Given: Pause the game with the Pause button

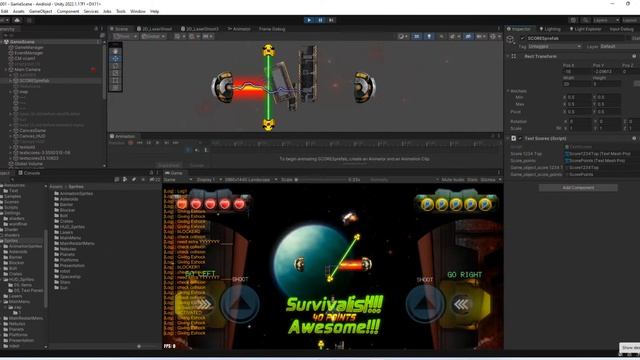Looking at the screenshot, I should pos(320,20).
